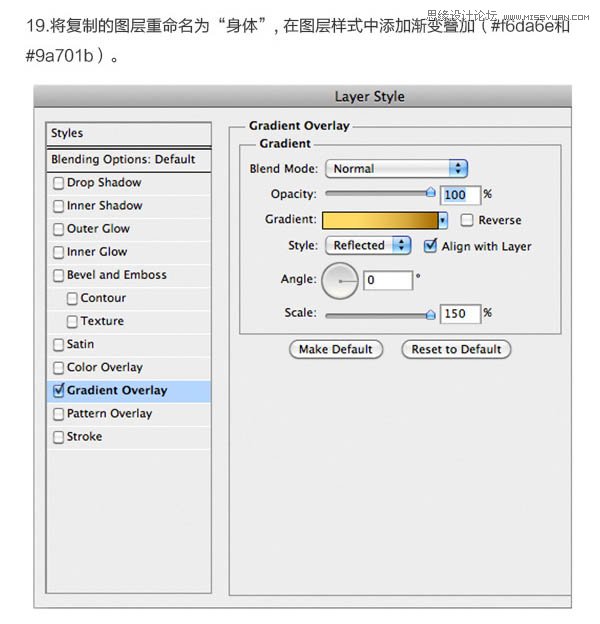Click the Opacity value field showing 100

point(460,195)
